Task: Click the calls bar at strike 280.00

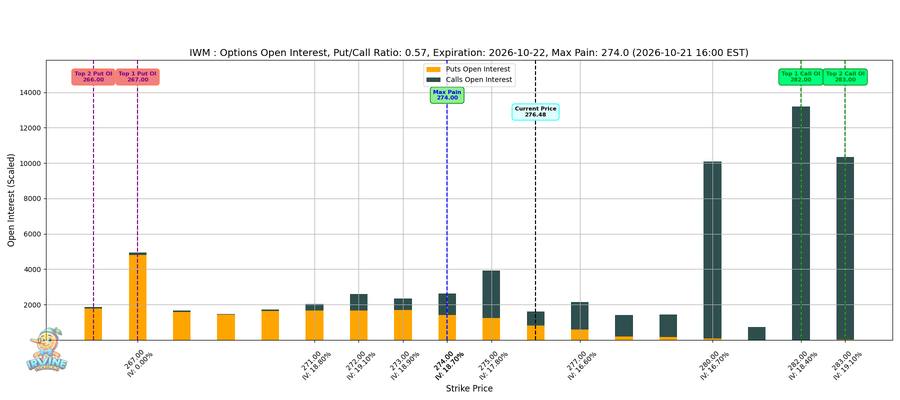Action: click(x=712, y=250)
